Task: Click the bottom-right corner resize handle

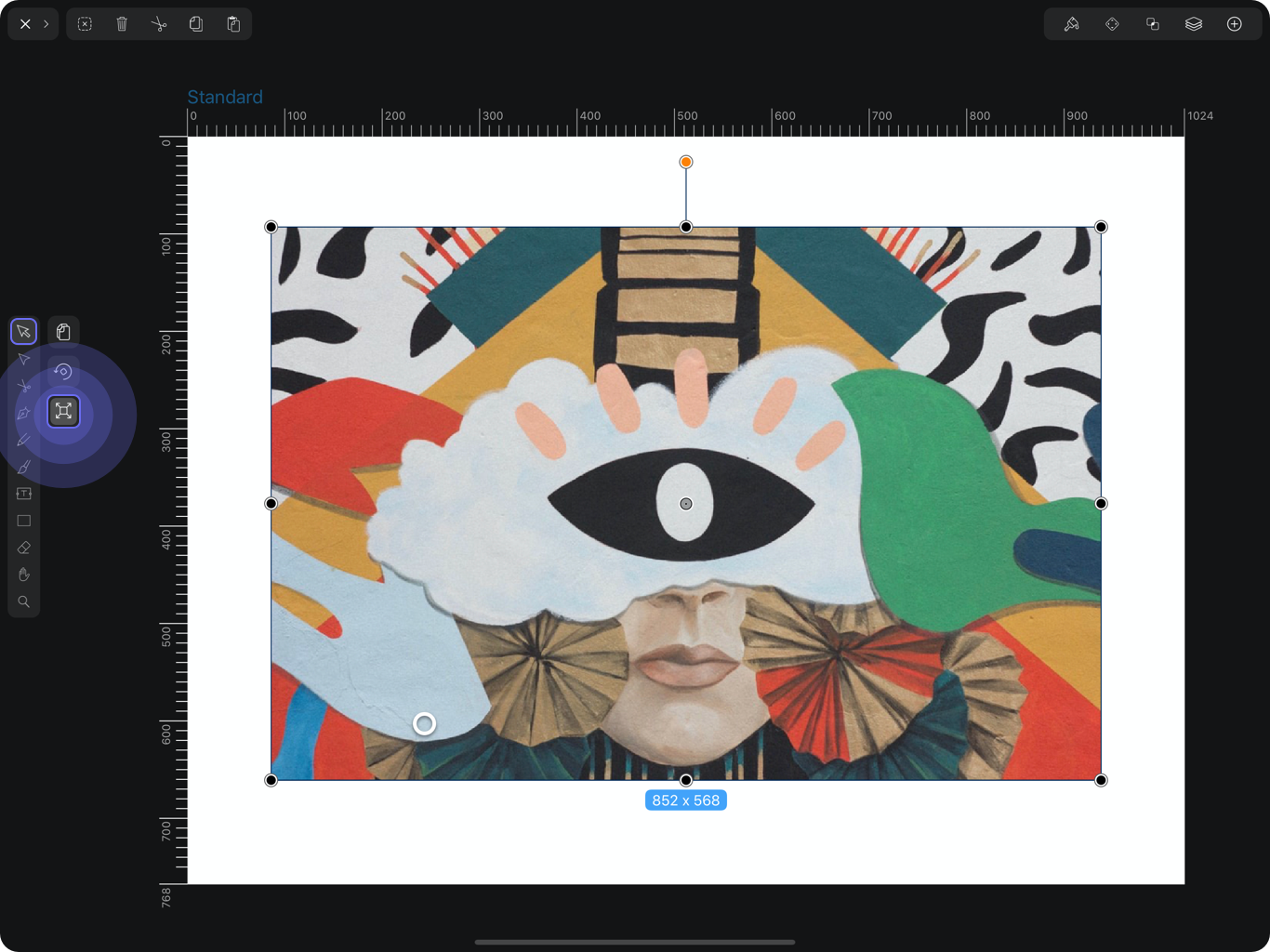Action: 1101,780
